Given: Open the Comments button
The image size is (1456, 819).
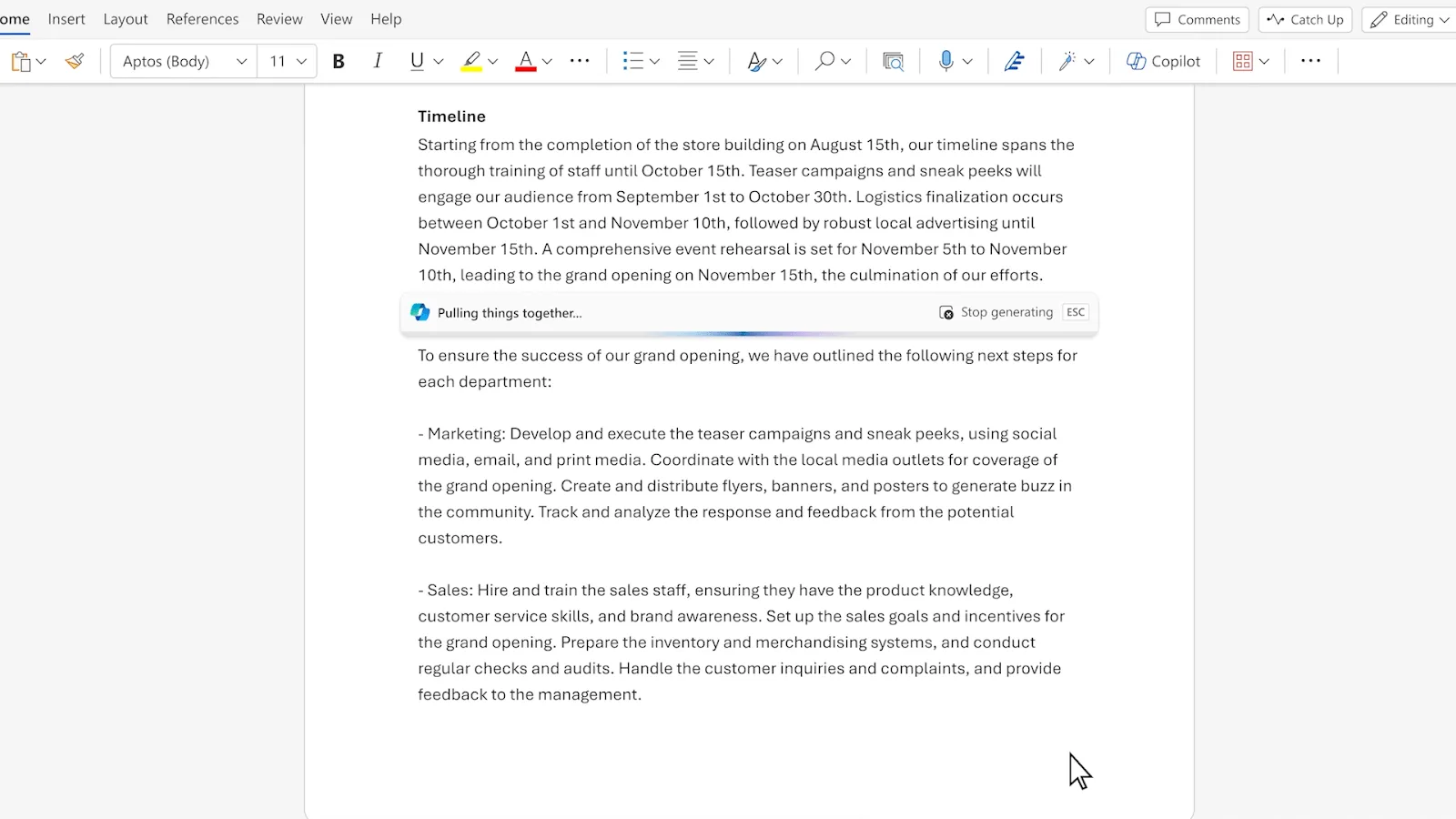Looking at the screenshot, I should pos(1198,19).
